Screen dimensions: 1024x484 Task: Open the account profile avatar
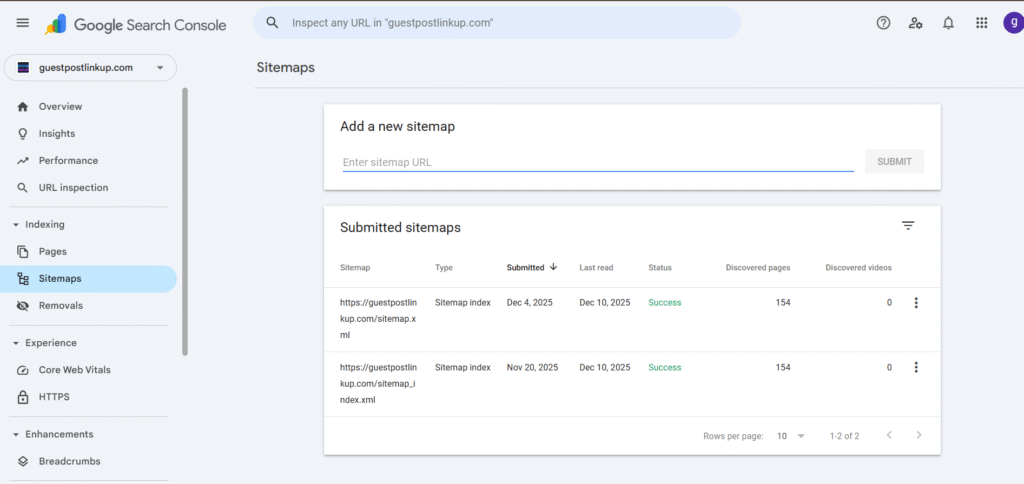click(x=1012, y=23)
